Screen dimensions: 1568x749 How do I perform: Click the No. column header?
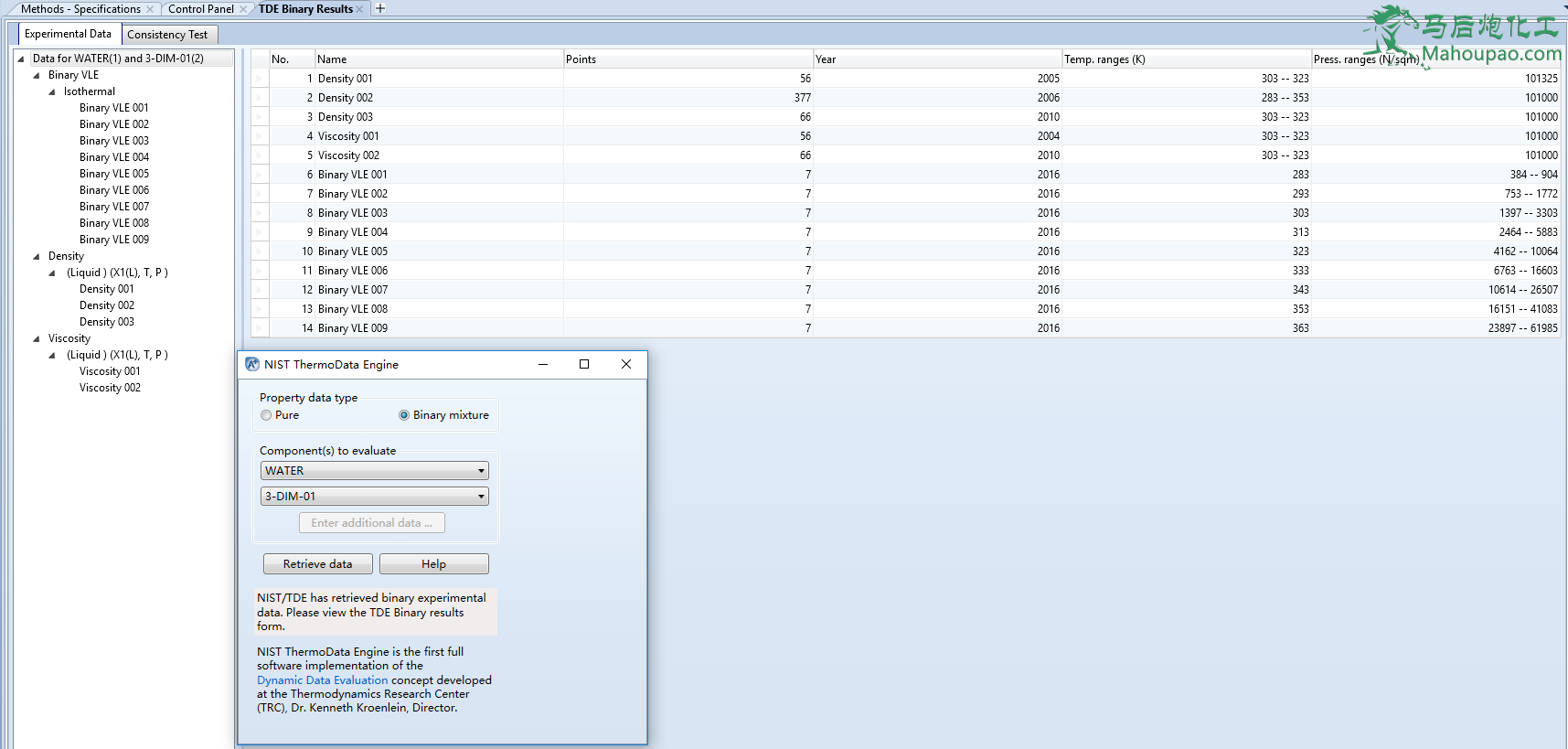tap(292, 59)
